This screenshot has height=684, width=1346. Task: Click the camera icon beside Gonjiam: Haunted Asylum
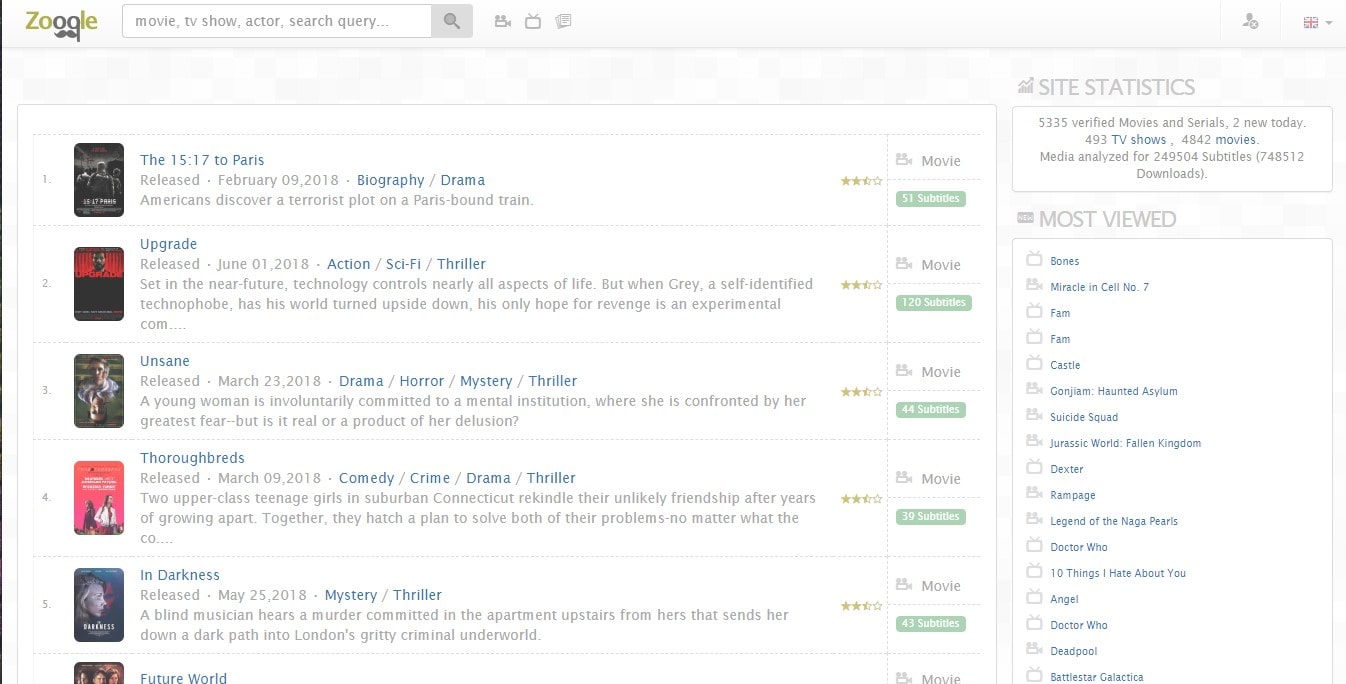1034,390
